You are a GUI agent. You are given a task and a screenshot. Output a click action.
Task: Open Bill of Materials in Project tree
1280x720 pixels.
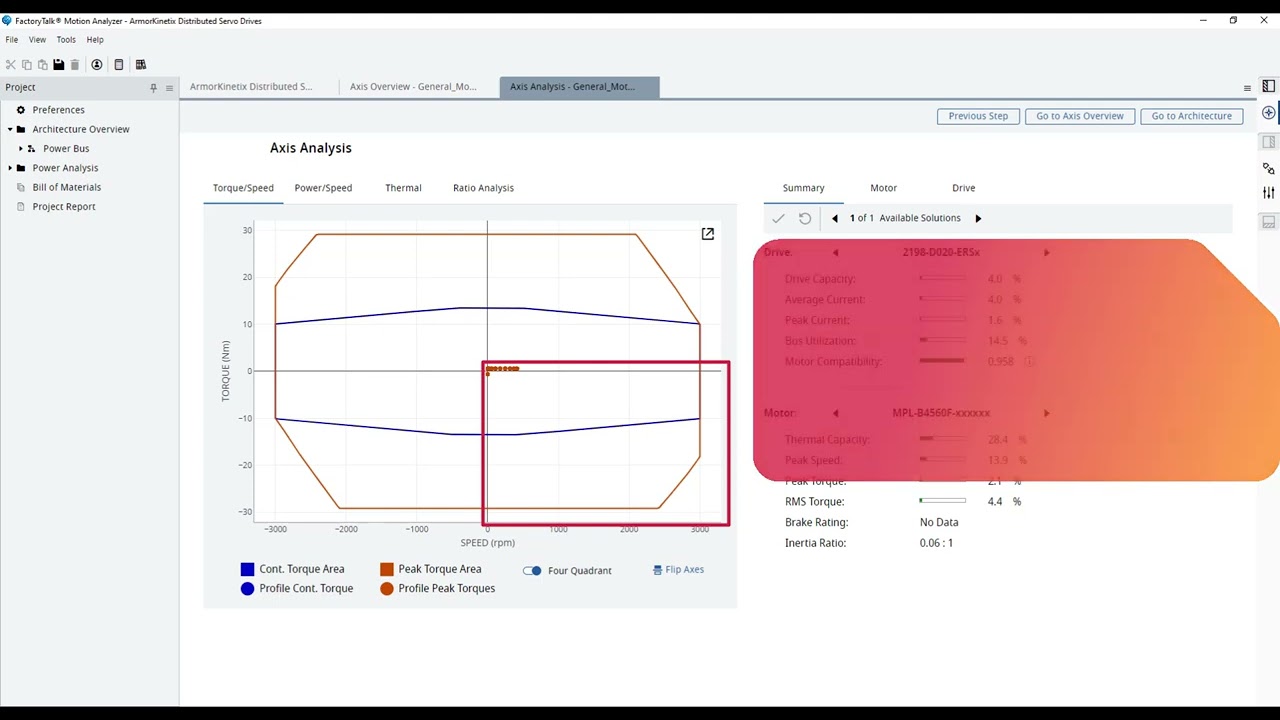66,187
